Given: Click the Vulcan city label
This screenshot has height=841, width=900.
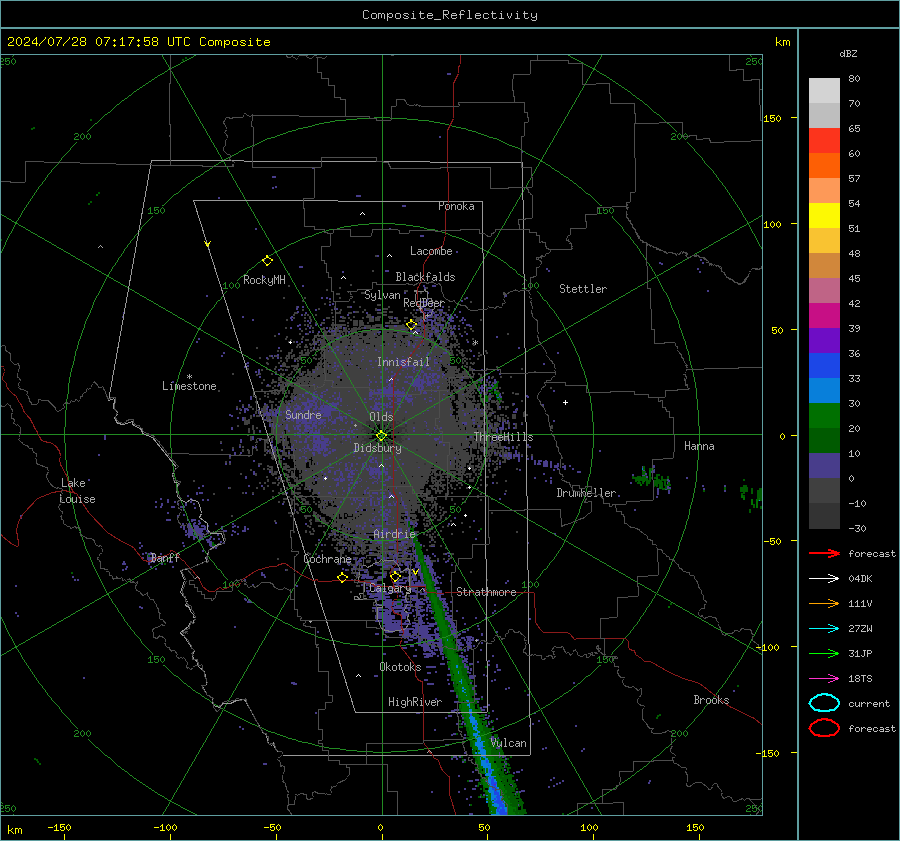Looking at the screenshot, I should pyautogui.click(x=508, y=743).
